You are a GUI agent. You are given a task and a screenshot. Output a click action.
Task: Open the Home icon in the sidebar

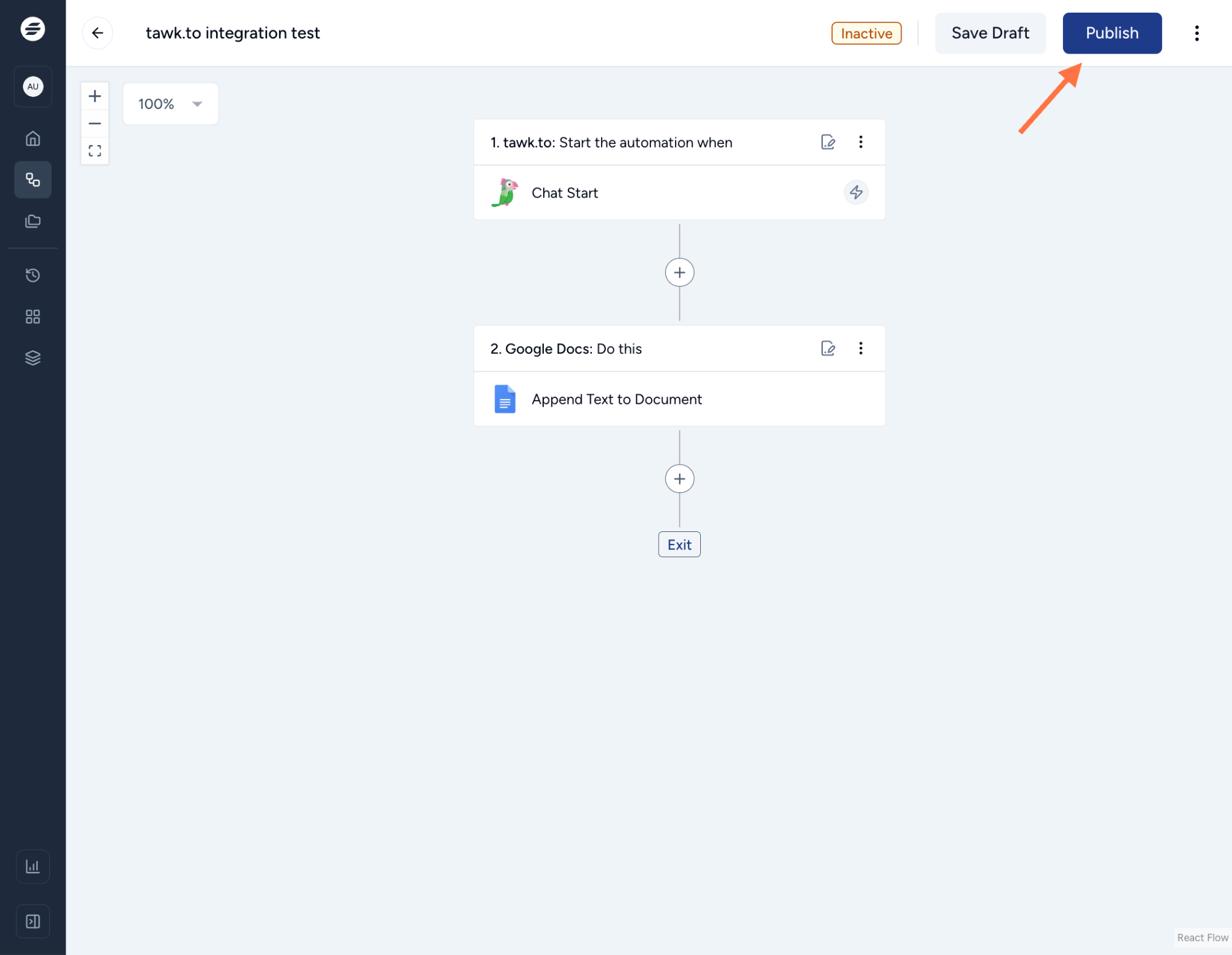click(x=32, y=138)
